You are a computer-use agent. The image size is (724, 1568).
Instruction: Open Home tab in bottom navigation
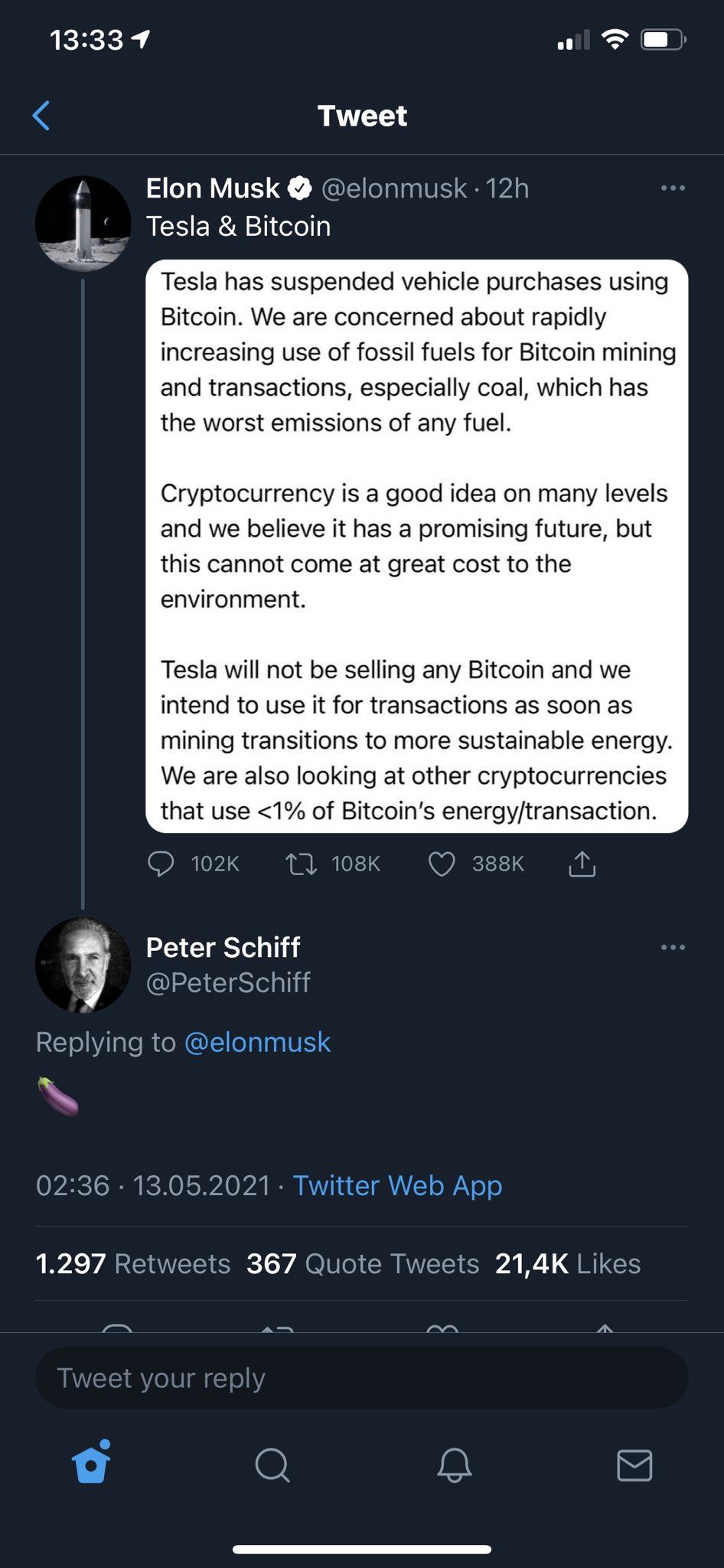92,1462
